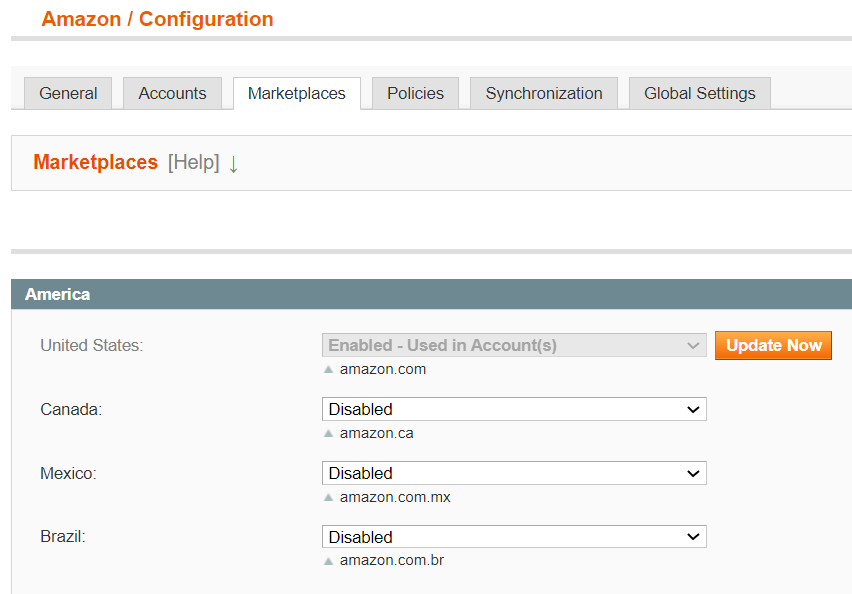Open the Global Settings tab
Viewport: 852px width, 594px height.
pos(700,93)
